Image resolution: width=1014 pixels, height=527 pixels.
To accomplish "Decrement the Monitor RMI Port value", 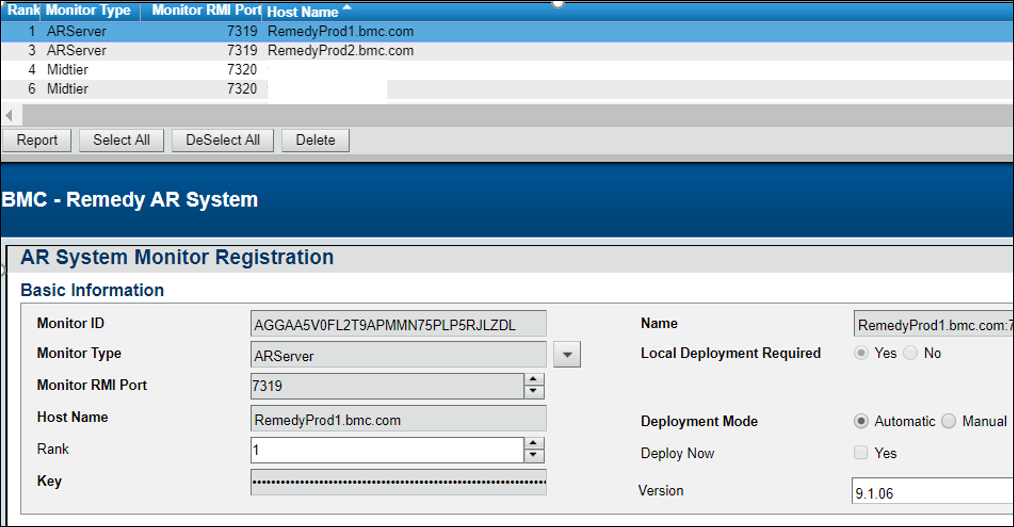I will click(535, 391).
